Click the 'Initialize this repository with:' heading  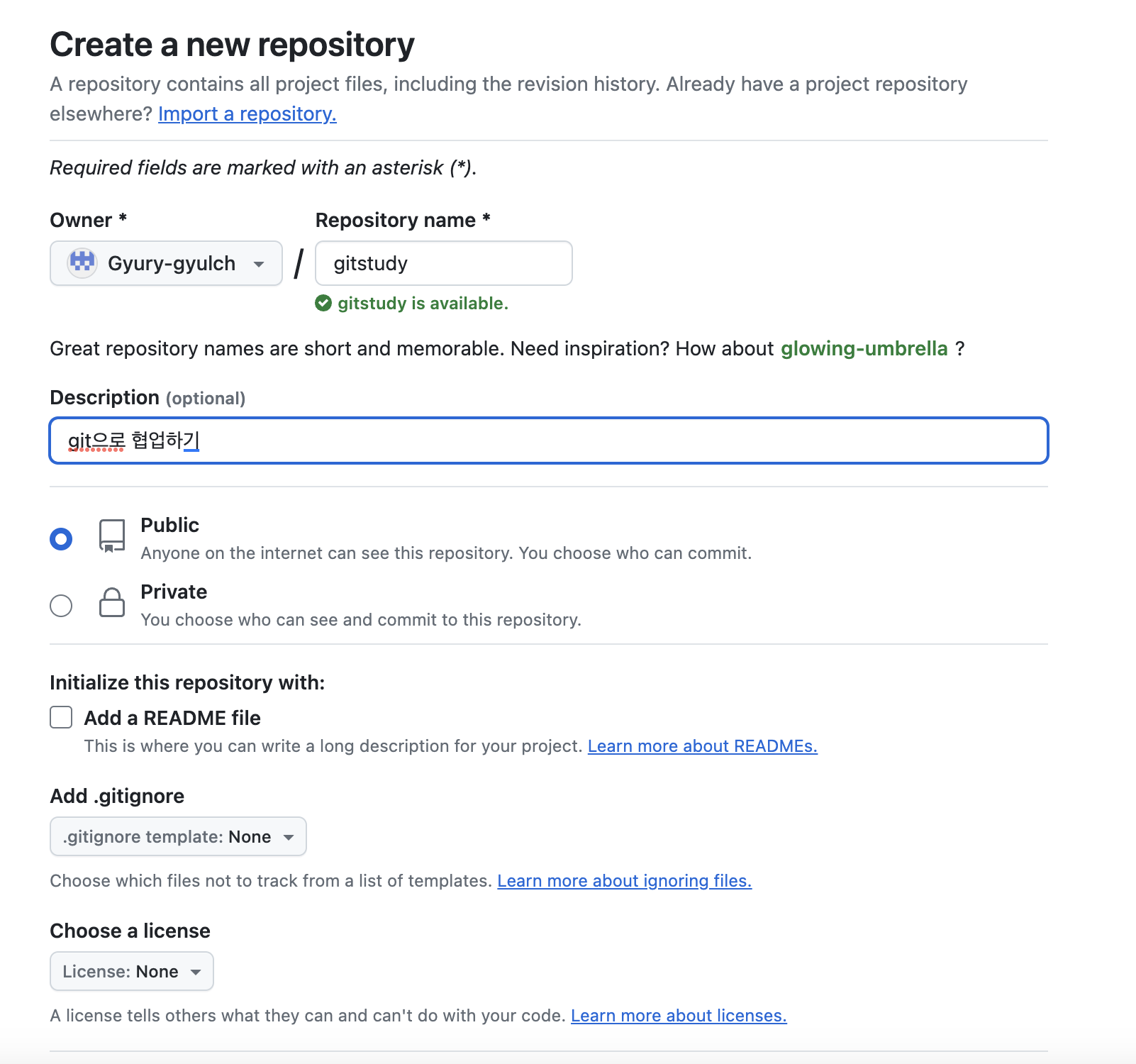pos(187,682)
